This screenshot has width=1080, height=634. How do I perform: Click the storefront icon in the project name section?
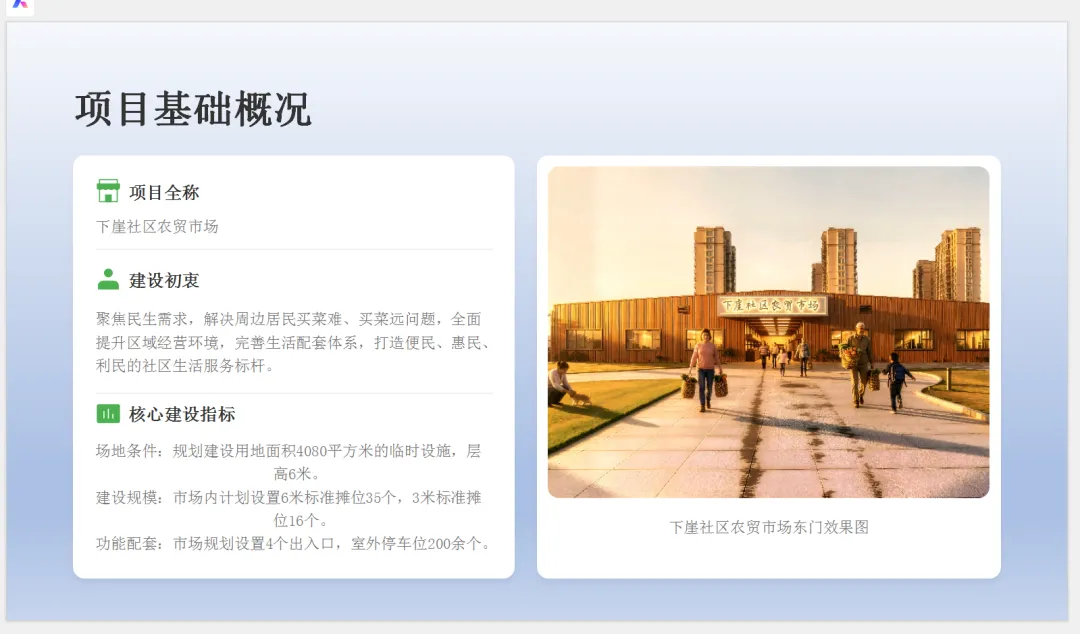coord(110,192)
